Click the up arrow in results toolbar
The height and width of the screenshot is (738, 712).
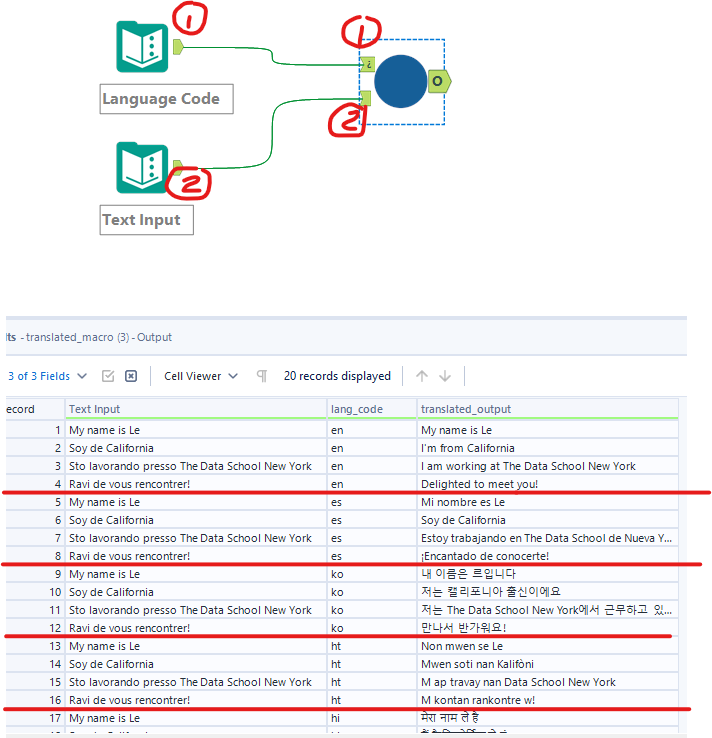coord(422,376)
